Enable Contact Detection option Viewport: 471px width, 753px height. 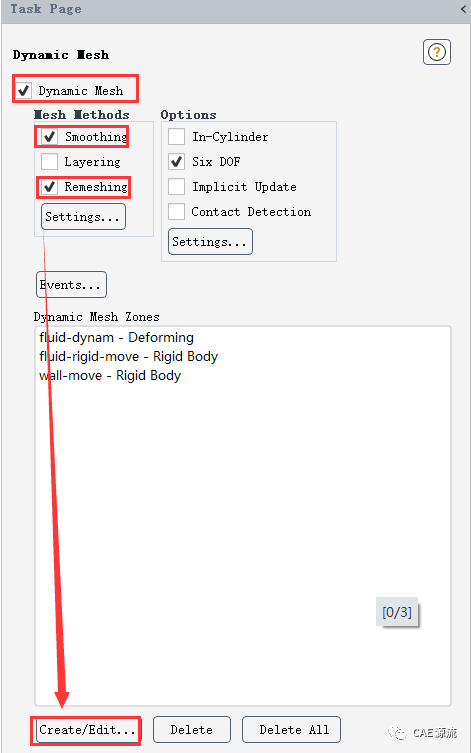(x=176, y=211)
